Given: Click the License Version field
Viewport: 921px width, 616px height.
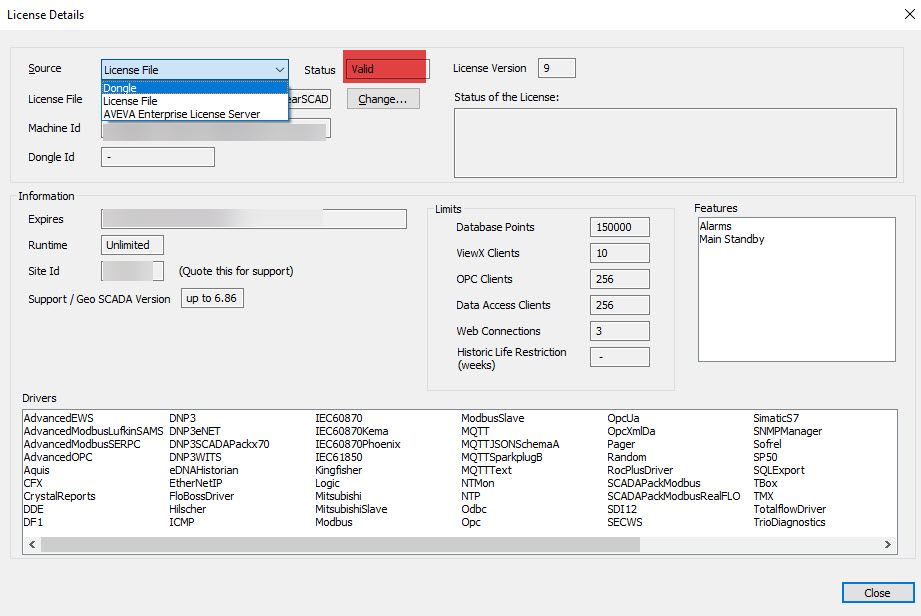Looking at the screenshot, I should pyautogui.click(x=557, y=68).
